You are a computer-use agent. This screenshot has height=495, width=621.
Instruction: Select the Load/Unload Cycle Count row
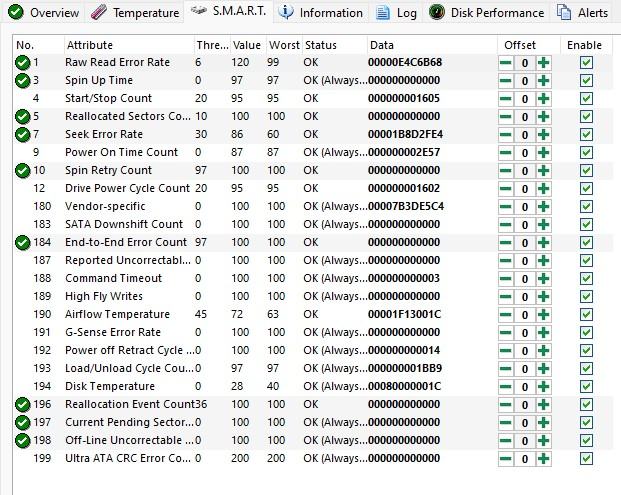(x=313, y=368)
